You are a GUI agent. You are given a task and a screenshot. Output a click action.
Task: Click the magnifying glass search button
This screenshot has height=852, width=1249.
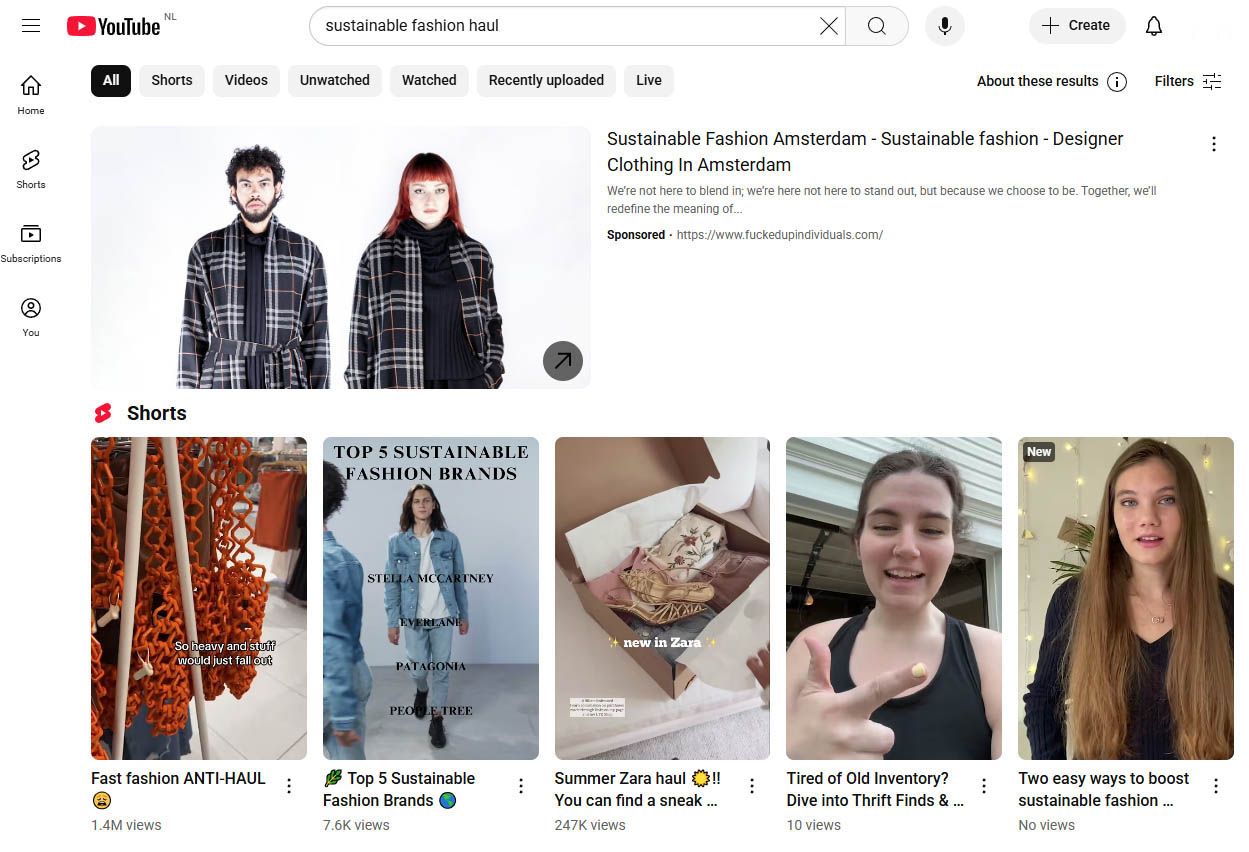[x=877, y=26]
